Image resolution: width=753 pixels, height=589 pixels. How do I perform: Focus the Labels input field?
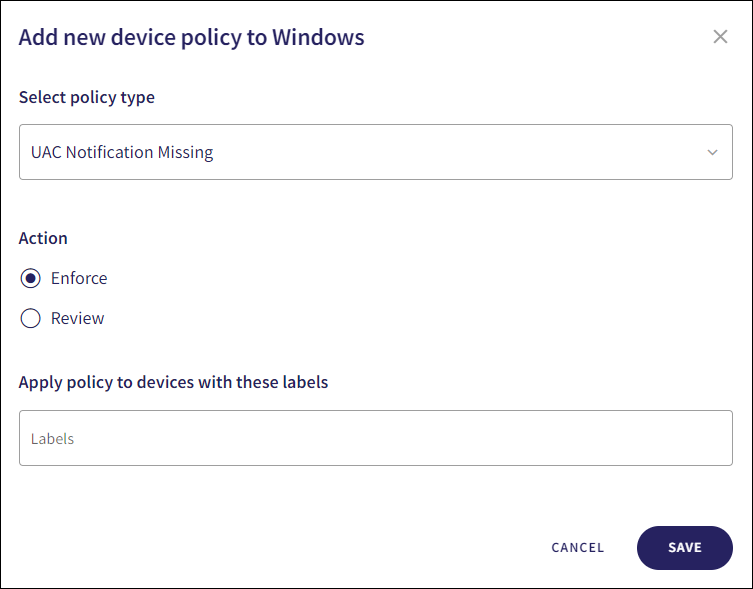(375, 438)
